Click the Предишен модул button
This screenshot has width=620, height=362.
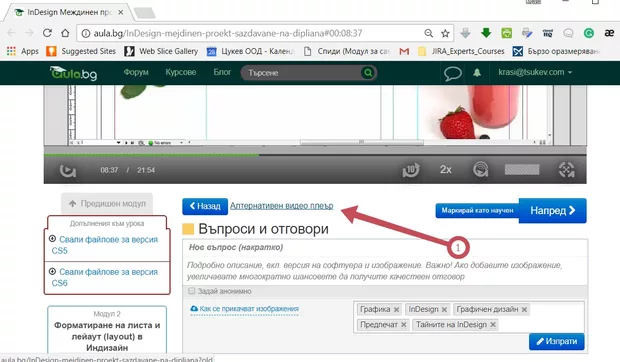tap(107, 204)
